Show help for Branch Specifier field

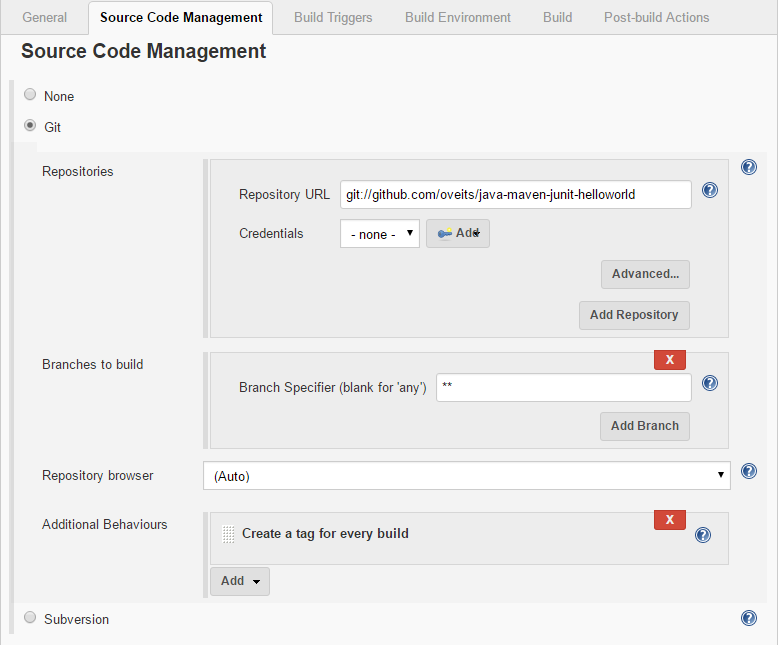pyautogui.click(x=709, y=383)
